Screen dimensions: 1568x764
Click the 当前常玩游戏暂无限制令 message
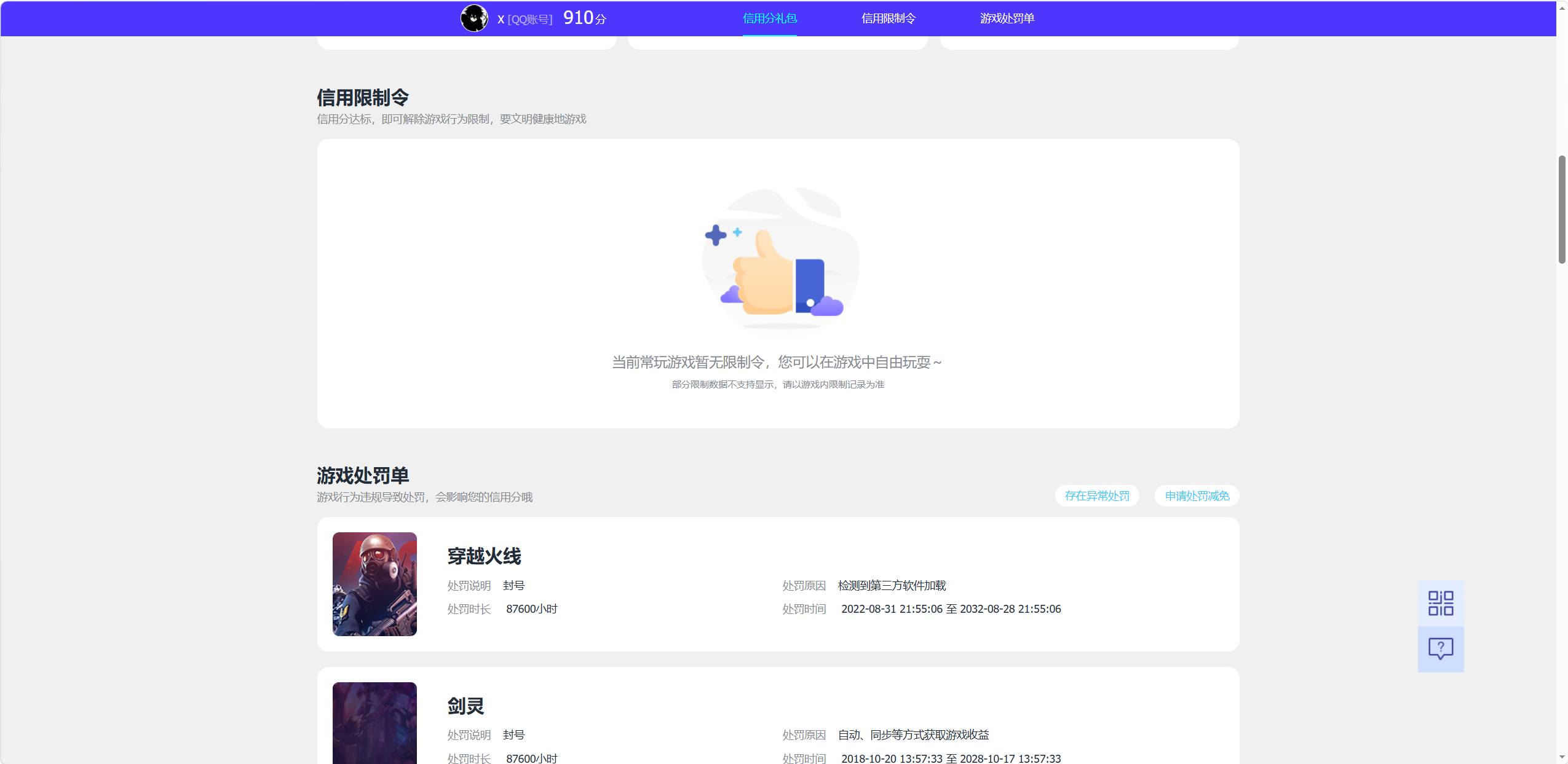click(x=777, y=363)
